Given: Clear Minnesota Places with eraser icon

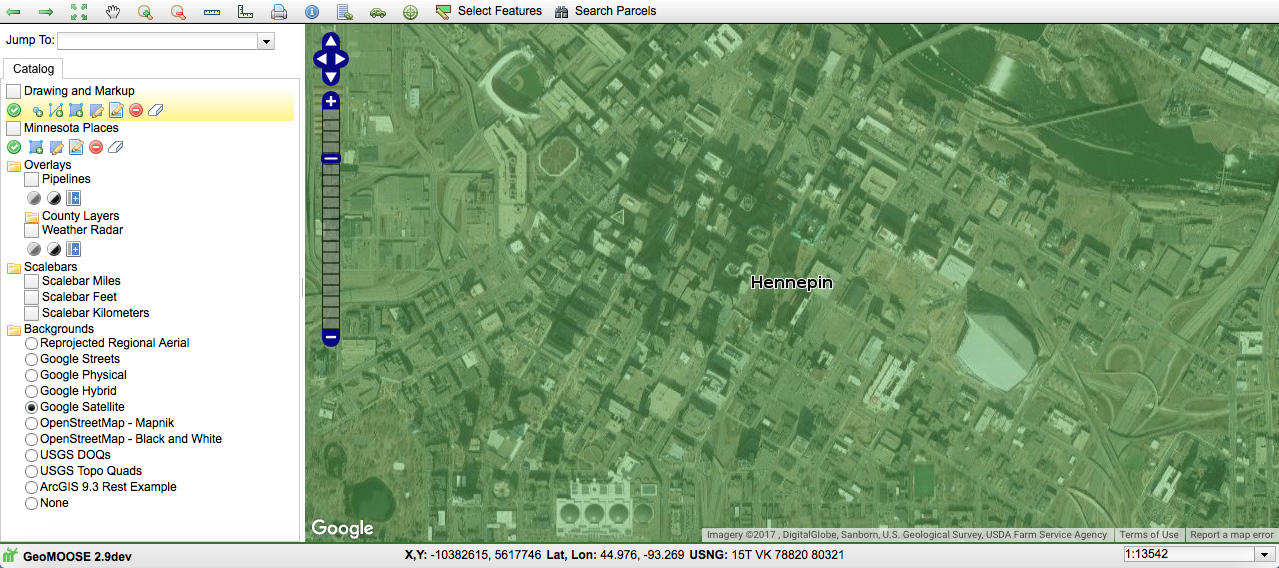Looking at the screenshot, I should pos(115,147).
